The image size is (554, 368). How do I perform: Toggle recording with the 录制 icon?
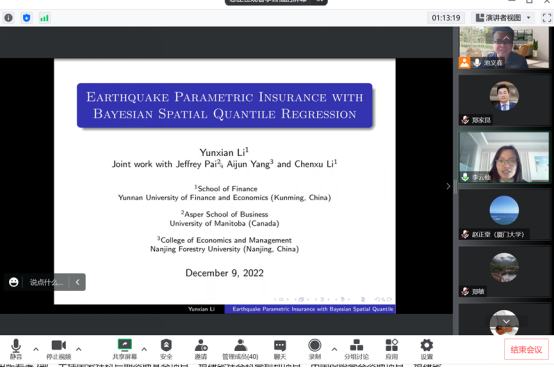pos(314,349)
